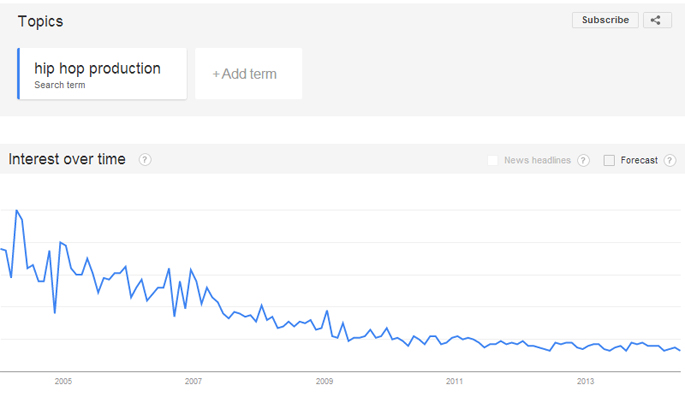Click the Subscribe button
The image size is (685, 397).
(605, 20)
